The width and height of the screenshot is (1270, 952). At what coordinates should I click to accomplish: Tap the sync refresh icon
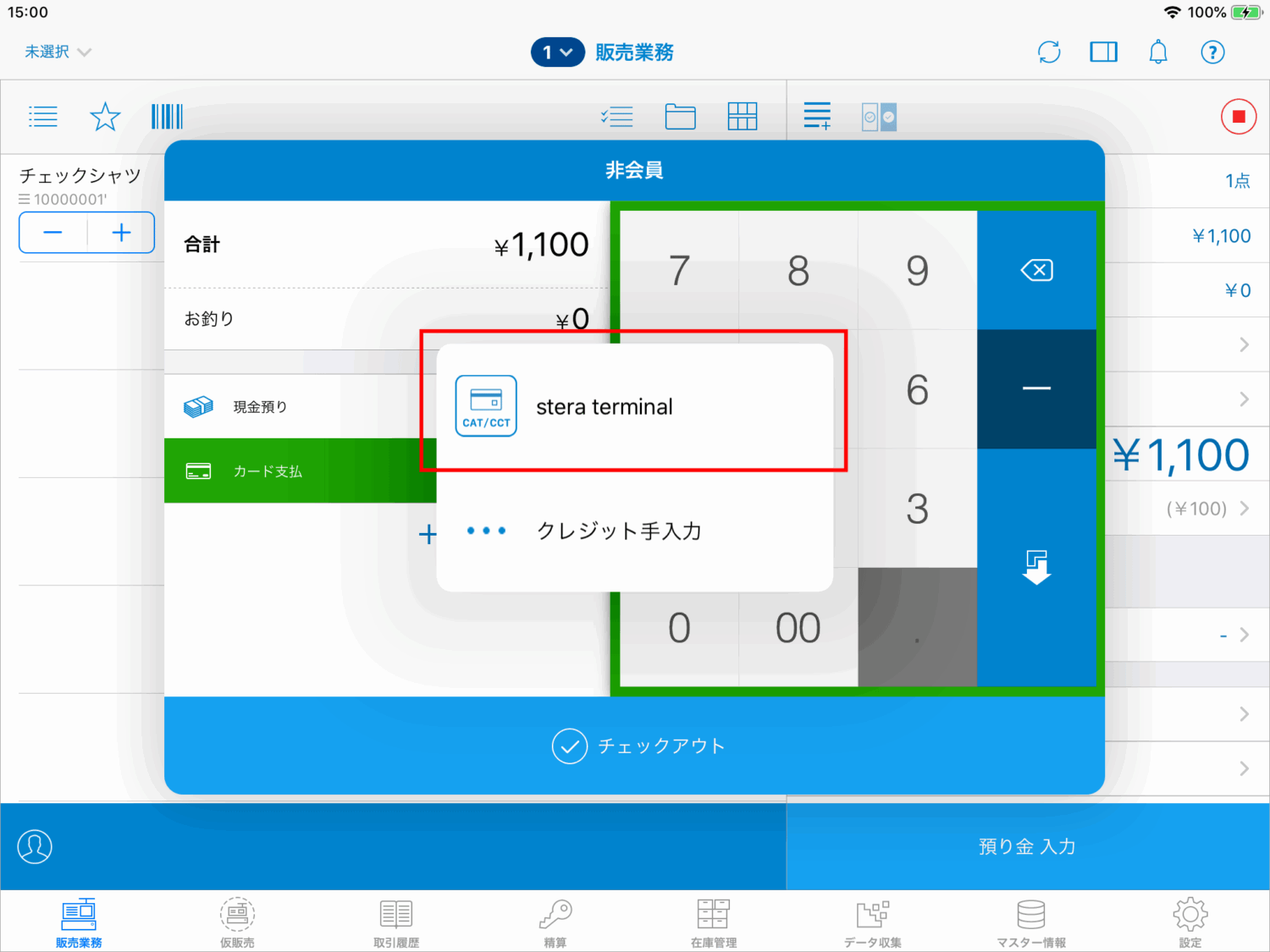(1048, 52)
